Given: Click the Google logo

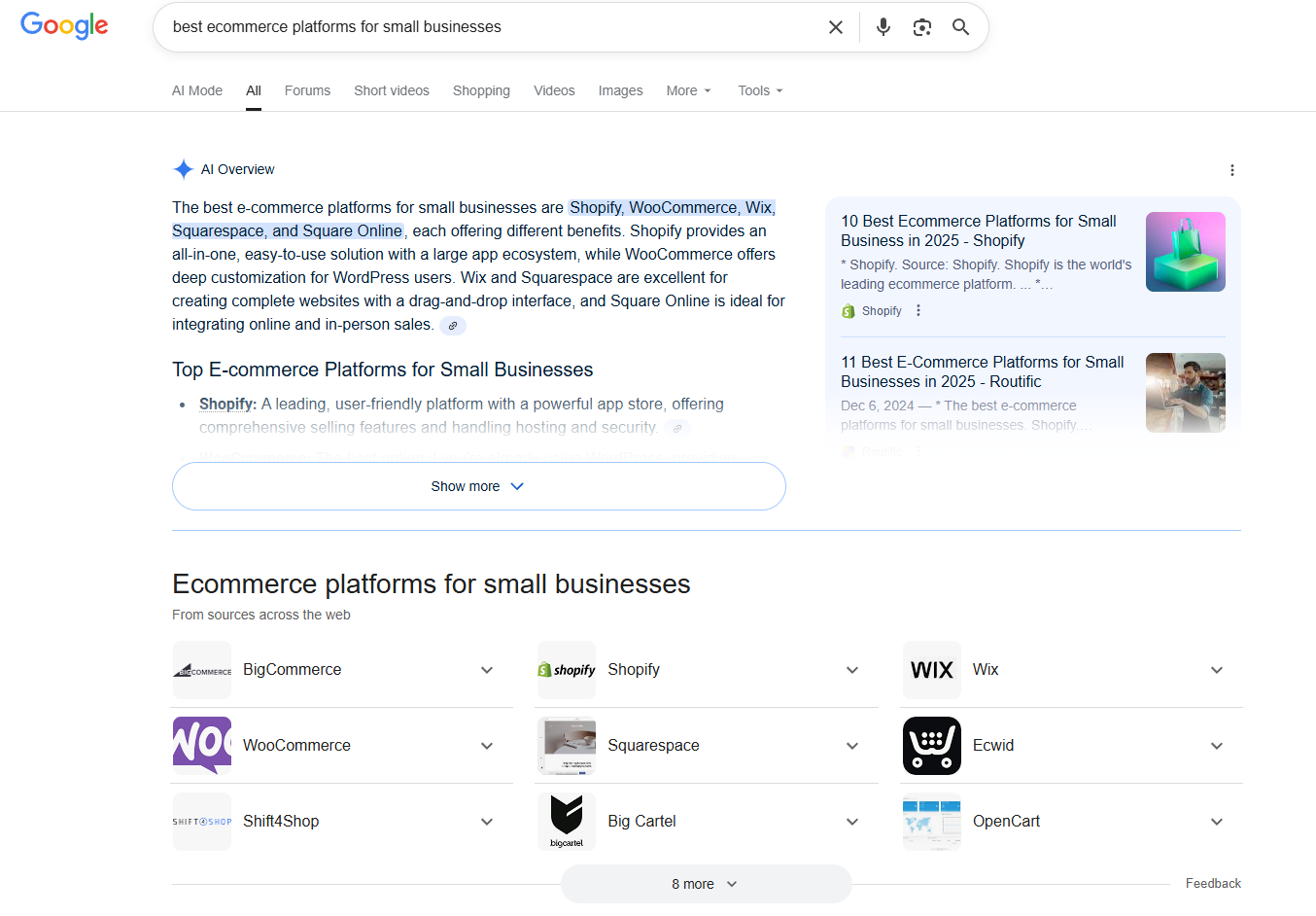Looking at the screenshot, I should 64,26.
